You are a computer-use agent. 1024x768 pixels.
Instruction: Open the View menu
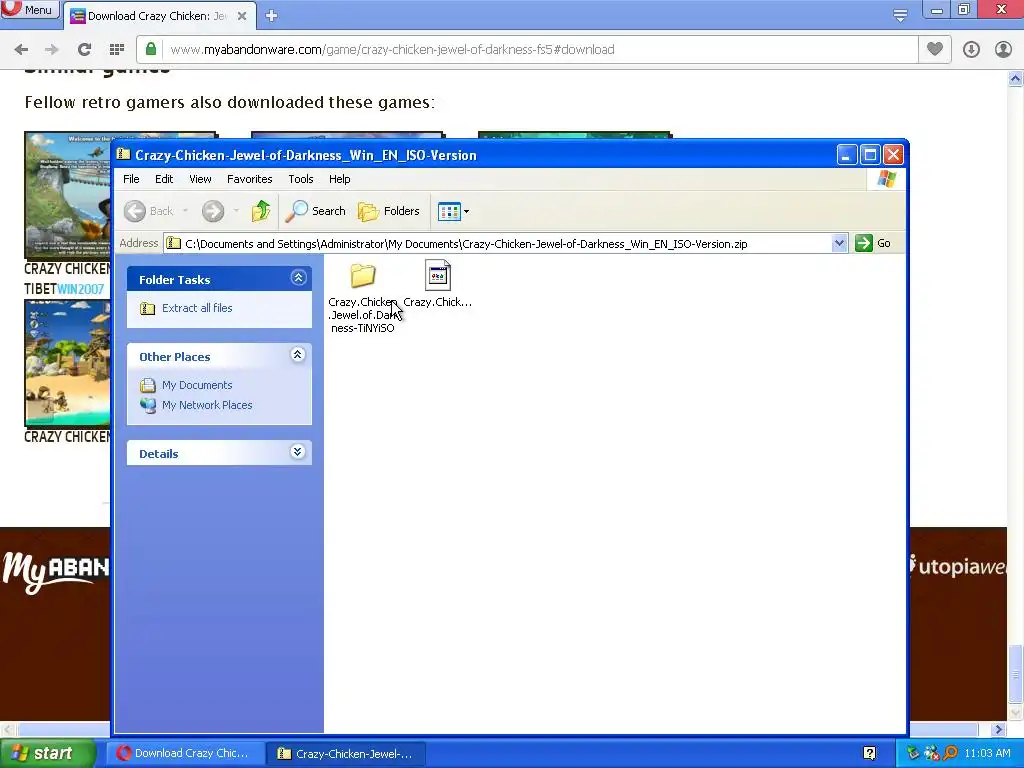[x=200, y=179]
